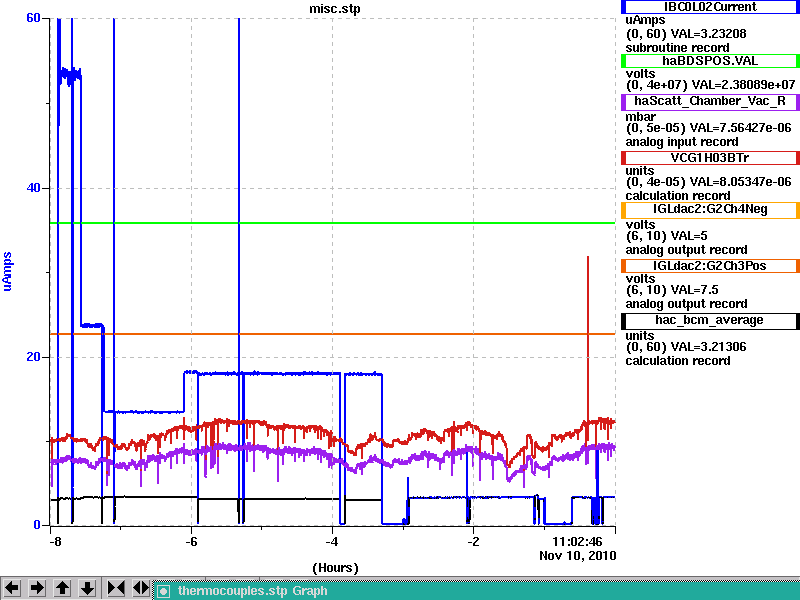Select the IGLdac2:G2Ch3Pos legend entry
This screenshot has width=800, height=600.
point(710,266)
